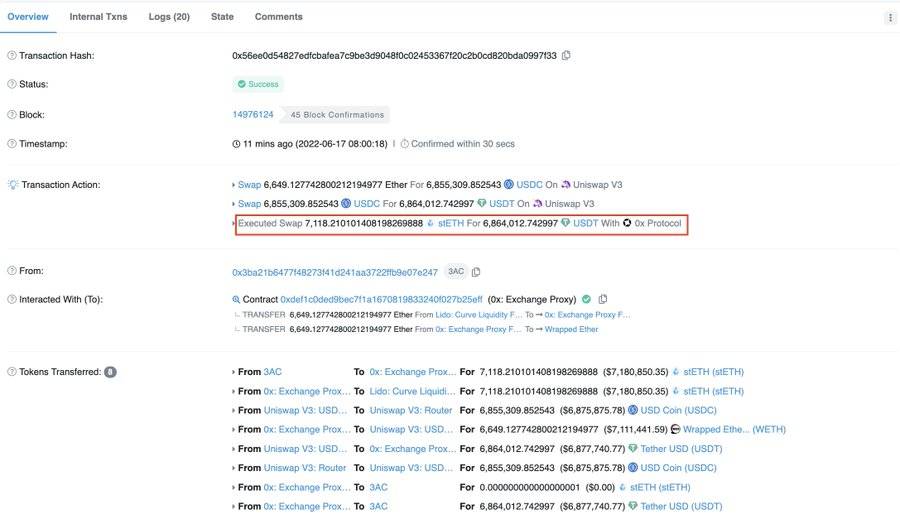Click the Confirmed within 30 secs text
Screen dimensions: 900x529
coord(463,143)
